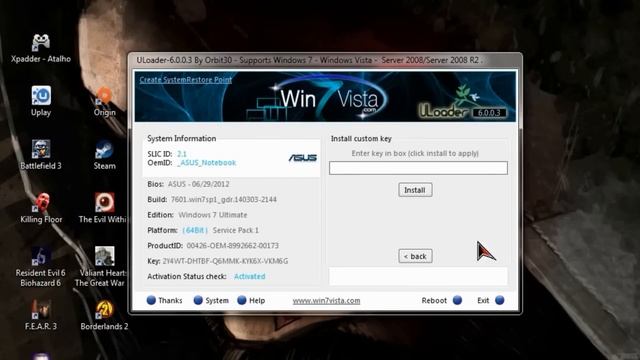
Task: Select The Evil Within desktop icon
Action: click(103, 208)
